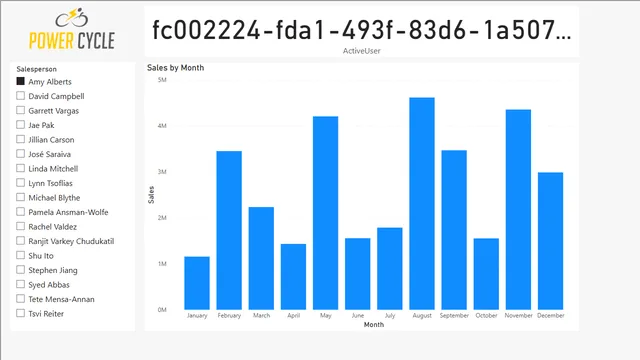The image size is (640, 360).
Task: Click the 'August' axis label
Action: coord(422,316)
